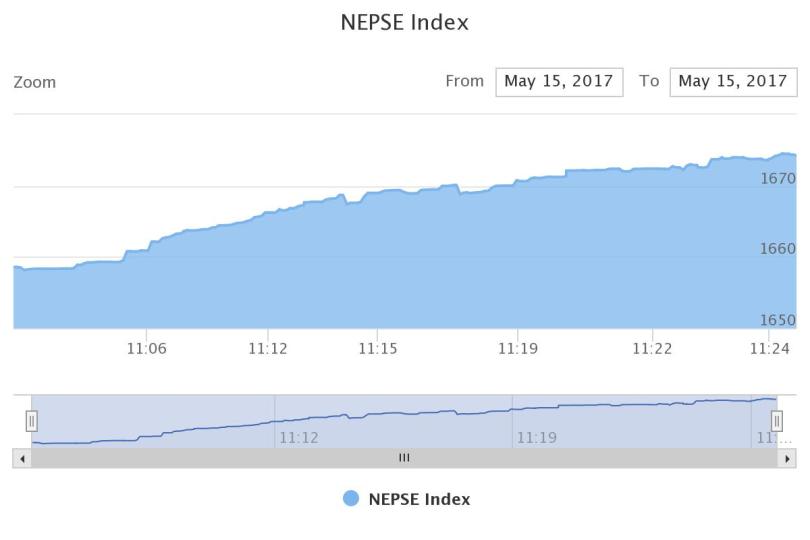Click the left navigator handle
The height and width of the screenshot is (540, 810).
[32, 421]
